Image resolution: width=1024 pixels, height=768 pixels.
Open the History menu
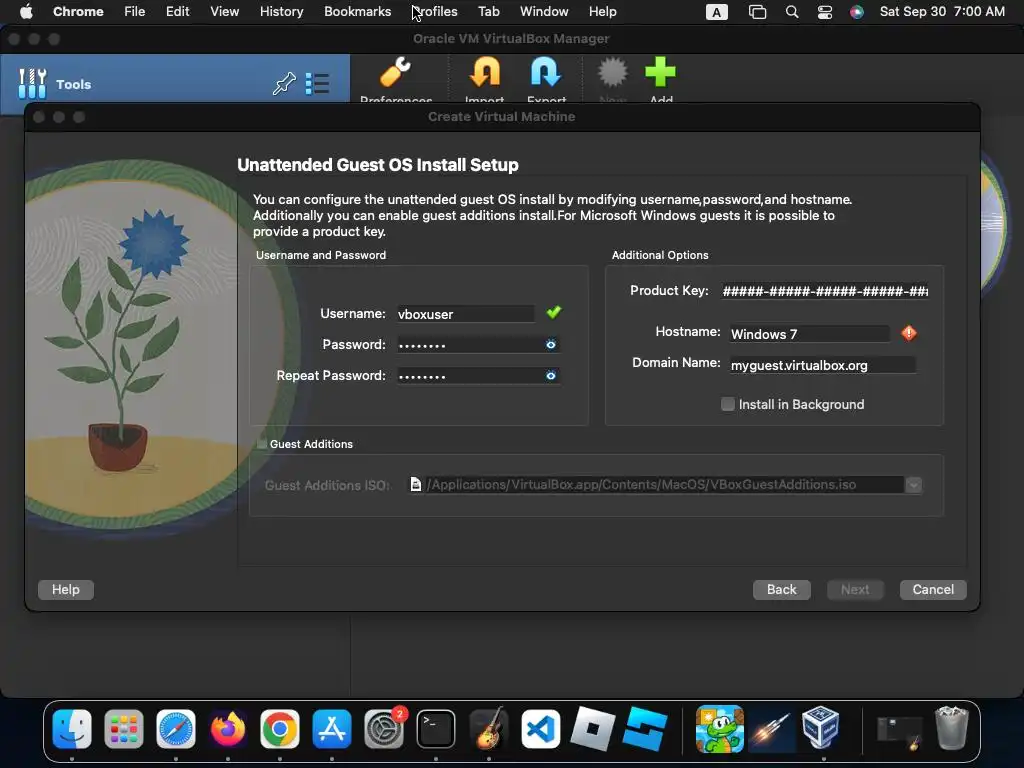click(x=281, y=12)
